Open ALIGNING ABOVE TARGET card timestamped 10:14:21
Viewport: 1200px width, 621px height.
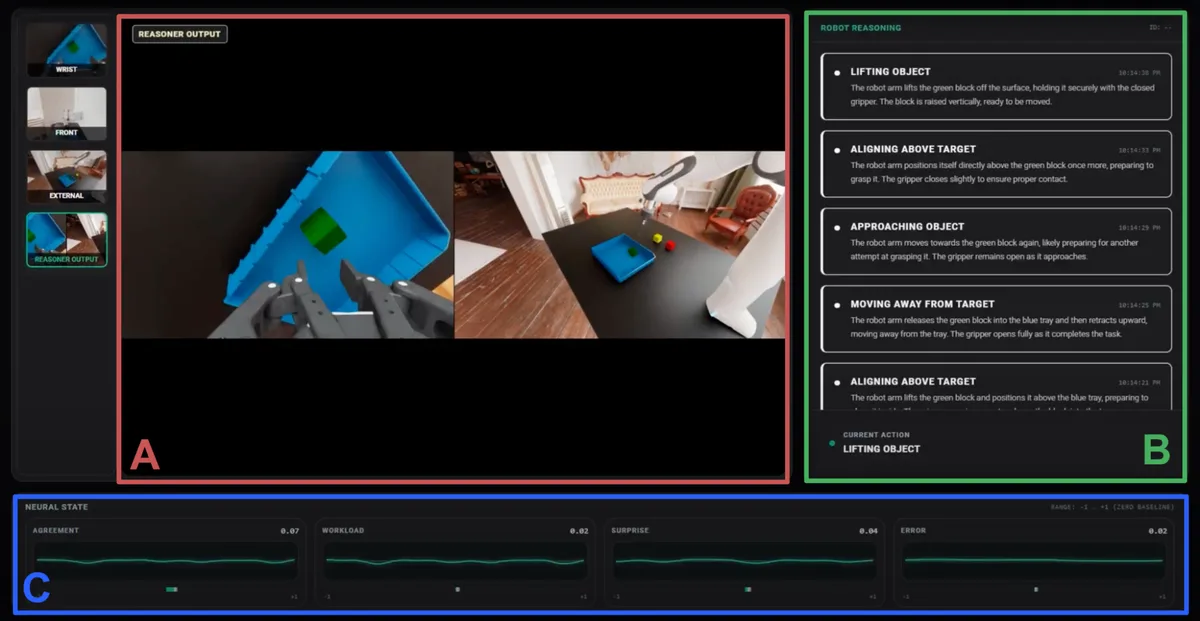coord(996,387)
